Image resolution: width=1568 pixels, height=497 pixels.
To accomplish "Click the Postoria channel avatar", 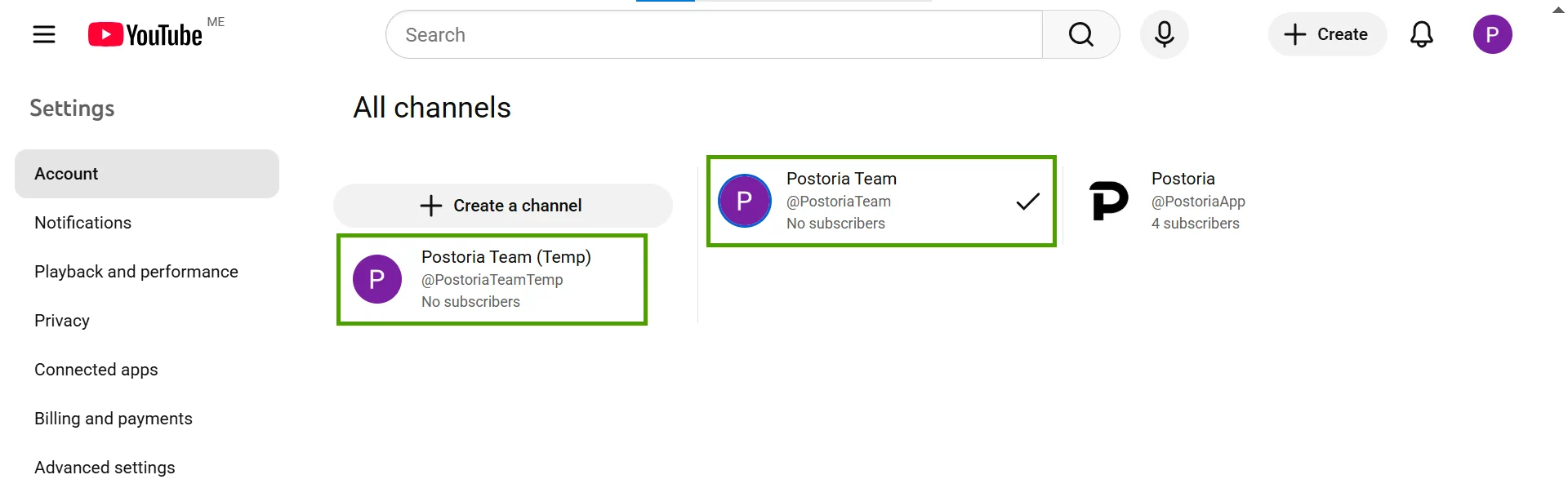I will click(1108, 201).
